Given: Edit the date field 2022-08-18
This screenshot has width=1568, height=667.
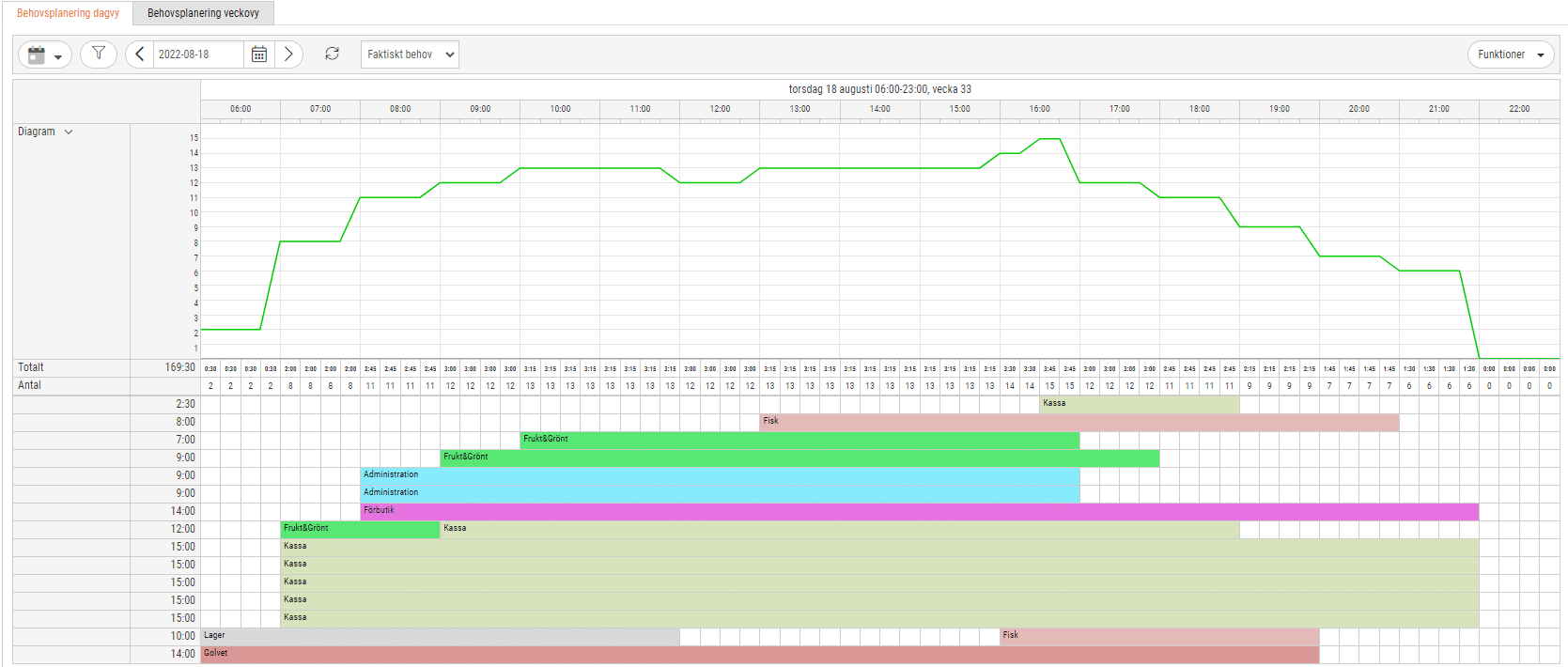Looking at the screenshot, I should pos(198,54).
